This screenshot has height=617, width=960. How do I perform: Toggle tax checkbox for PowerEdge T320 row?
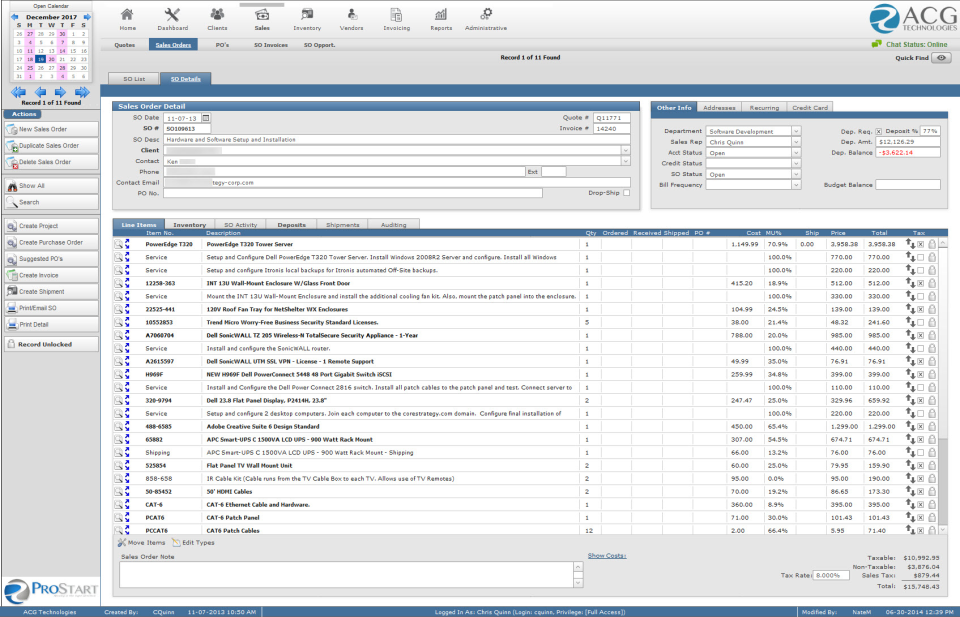pos(920,244)
